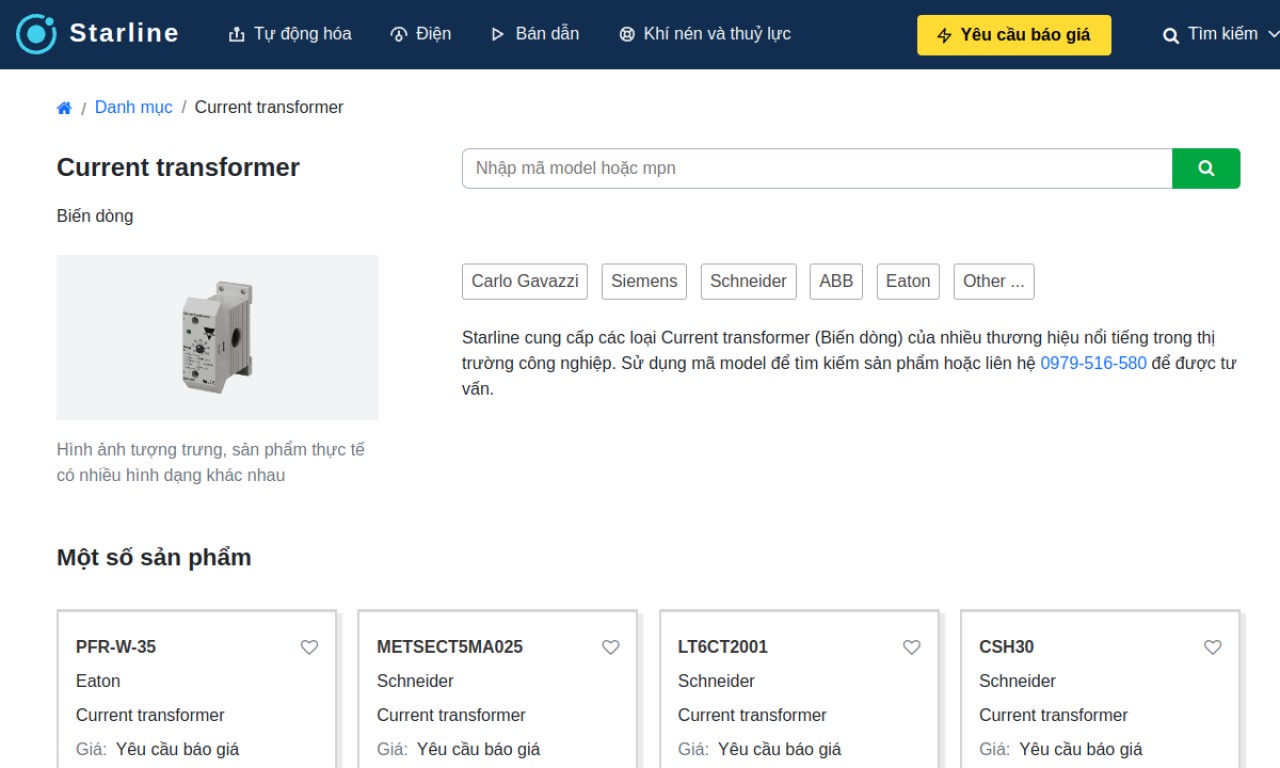Filter by ABB brand
This screenshot has width=1280, height=768.
(x=836, y=281)
